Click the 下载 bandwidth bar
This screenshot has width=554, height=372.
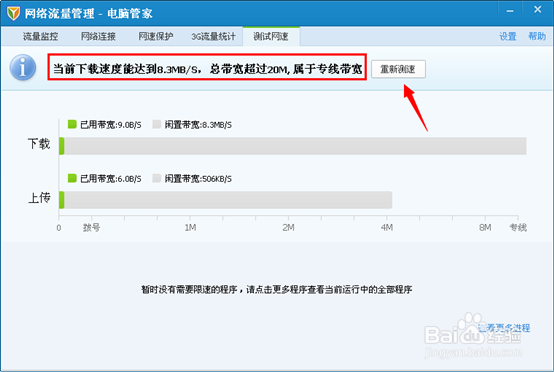293,146
